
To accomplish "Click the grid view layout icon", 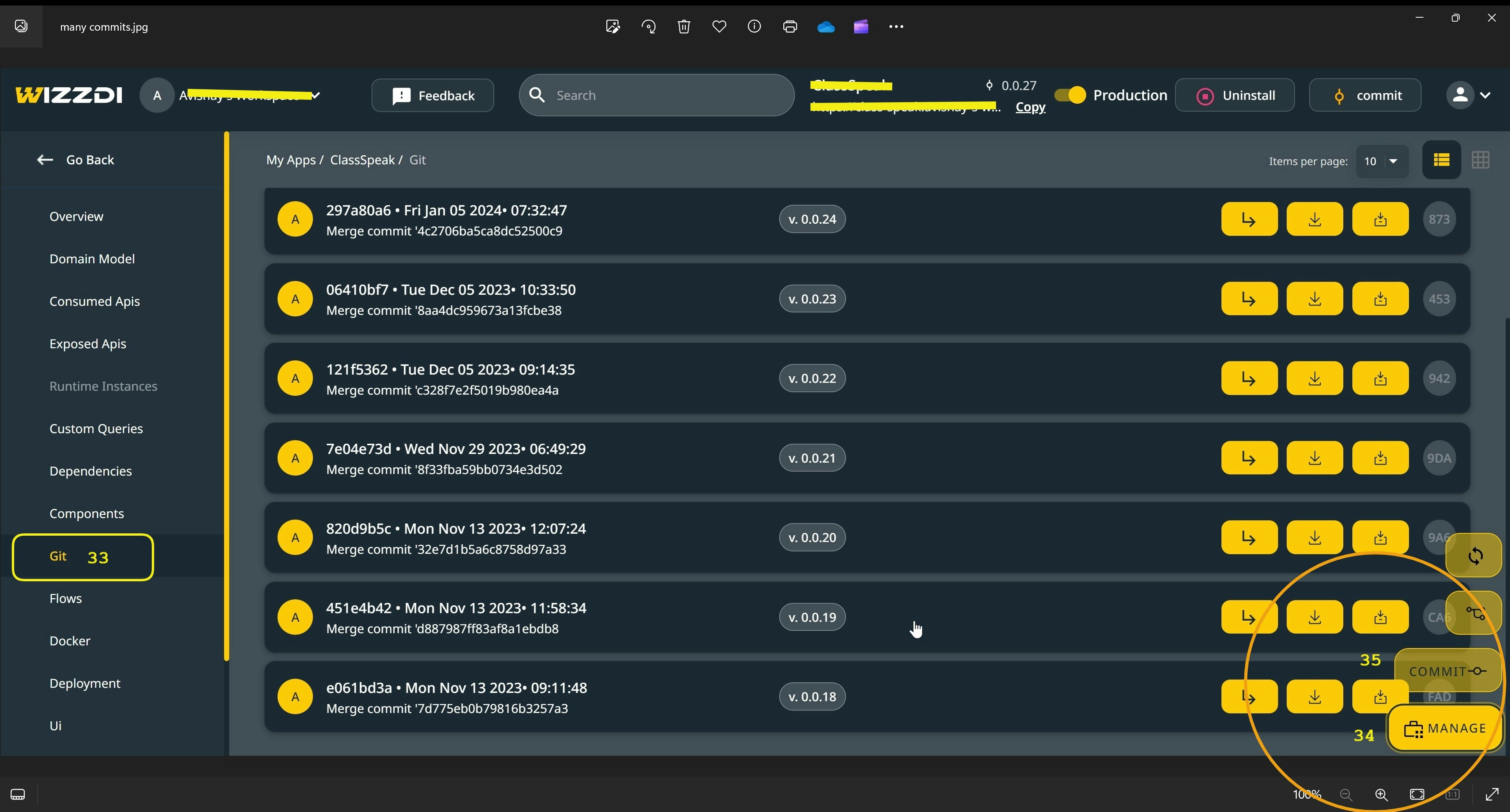I will [x=1480, y=160].
